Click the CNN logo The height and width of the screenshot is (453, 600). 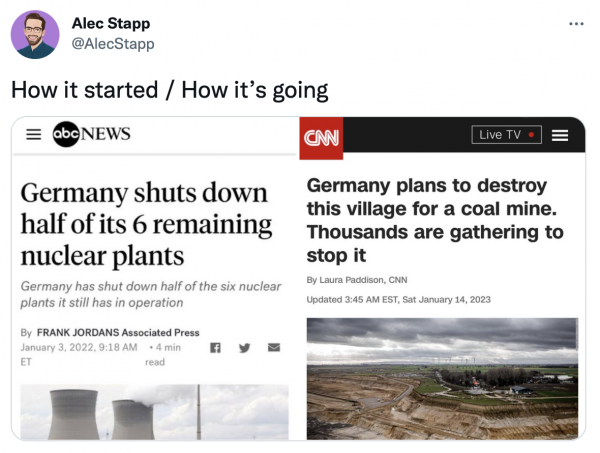322,138
